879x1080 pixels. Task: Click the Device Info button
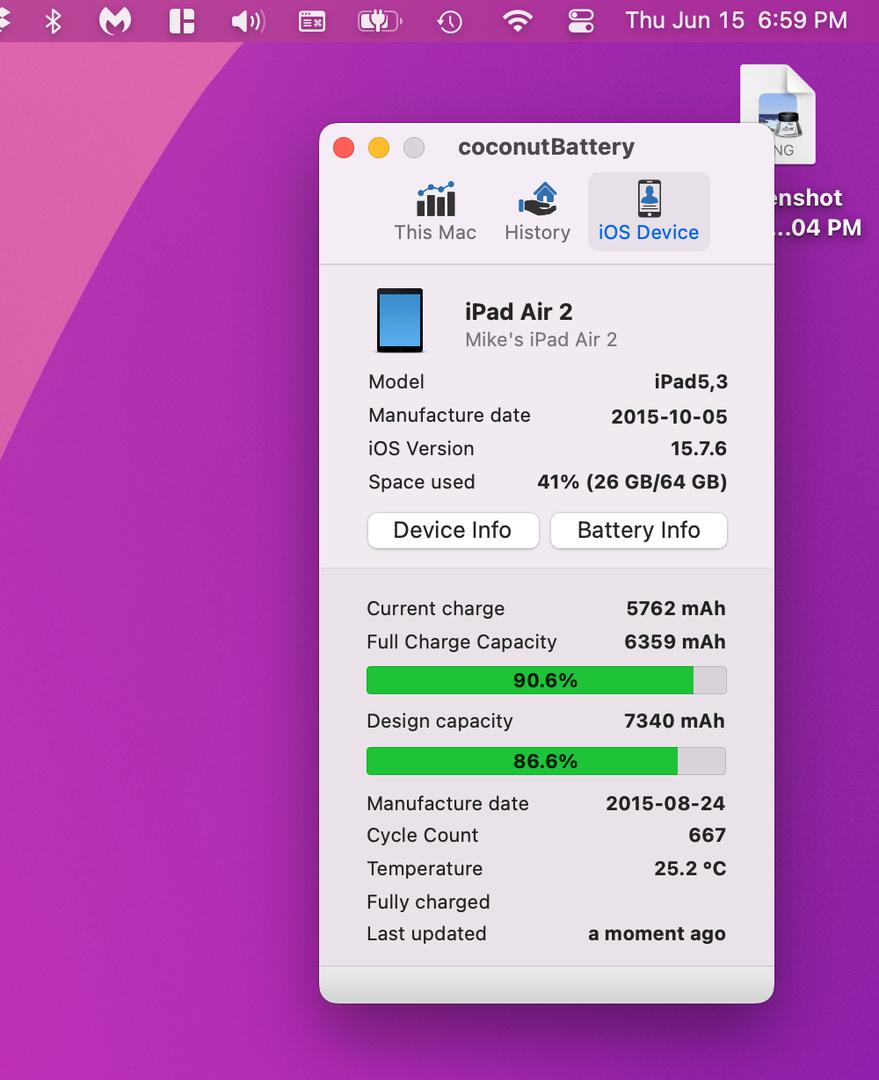coord(453,530)
